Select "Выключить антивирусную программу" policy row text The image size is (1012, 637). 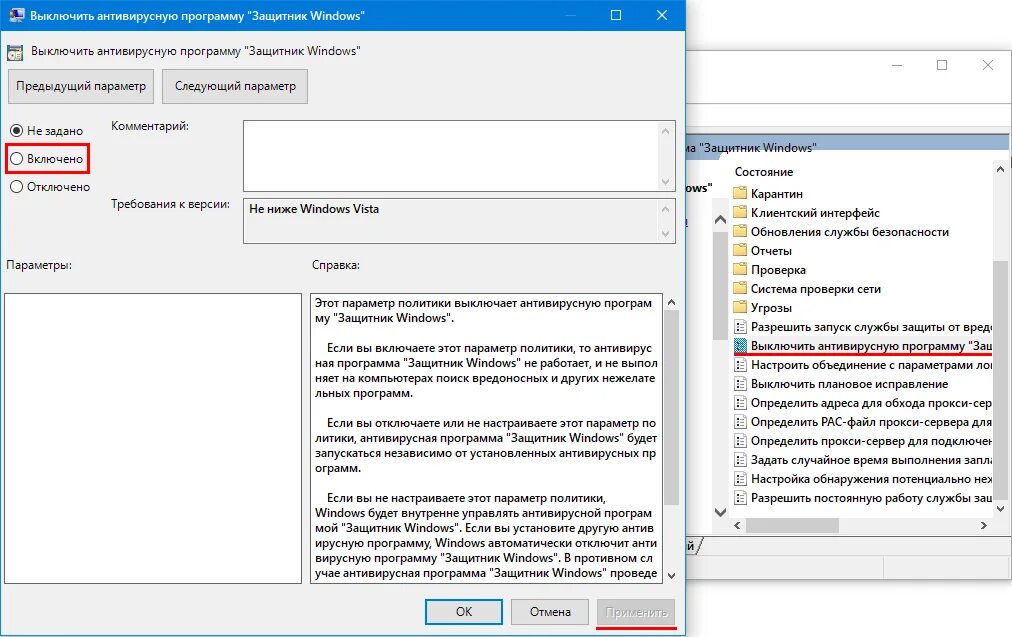(871, 346)
